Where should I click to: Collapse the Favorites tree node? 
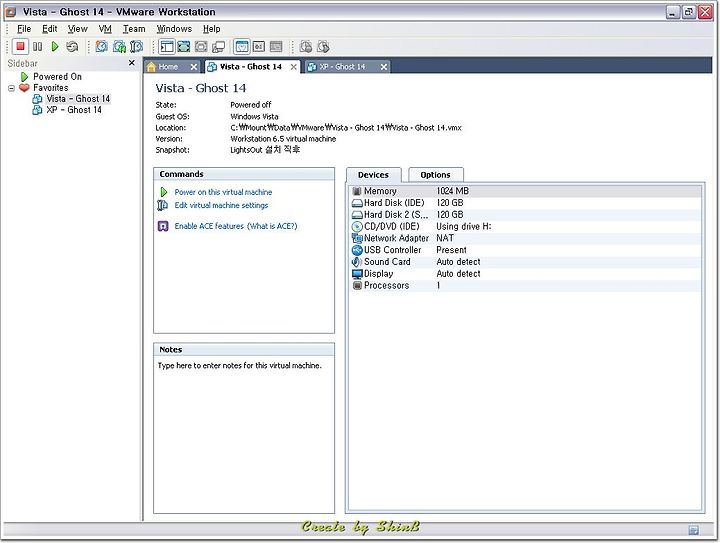click(11, 88)
